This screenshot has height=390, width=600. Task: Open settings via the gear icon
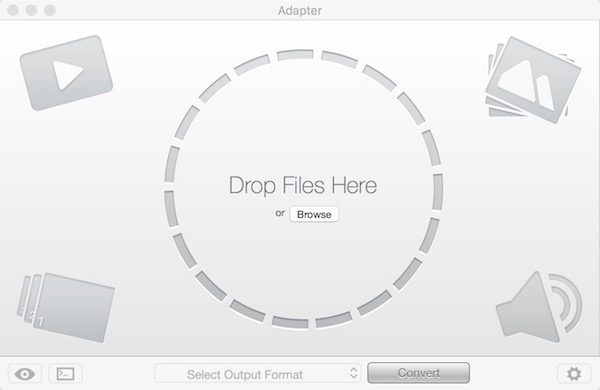(x=574, y=374)
